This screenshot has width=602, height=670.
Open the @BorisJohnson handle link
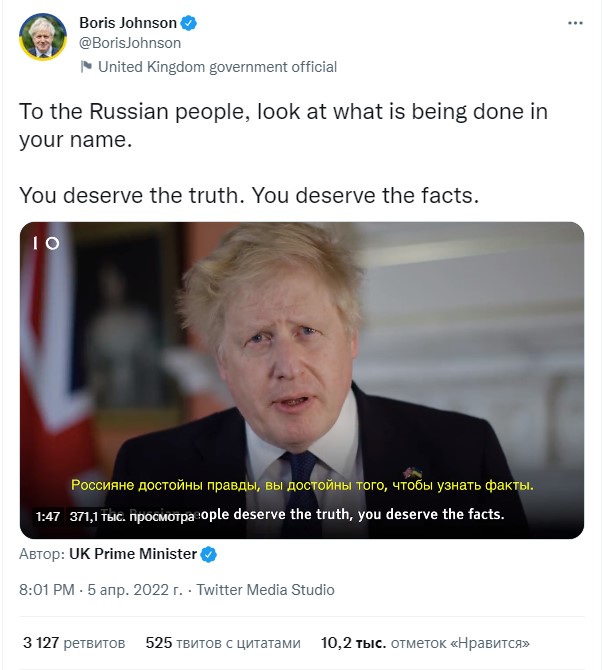[x=129, y=43]
